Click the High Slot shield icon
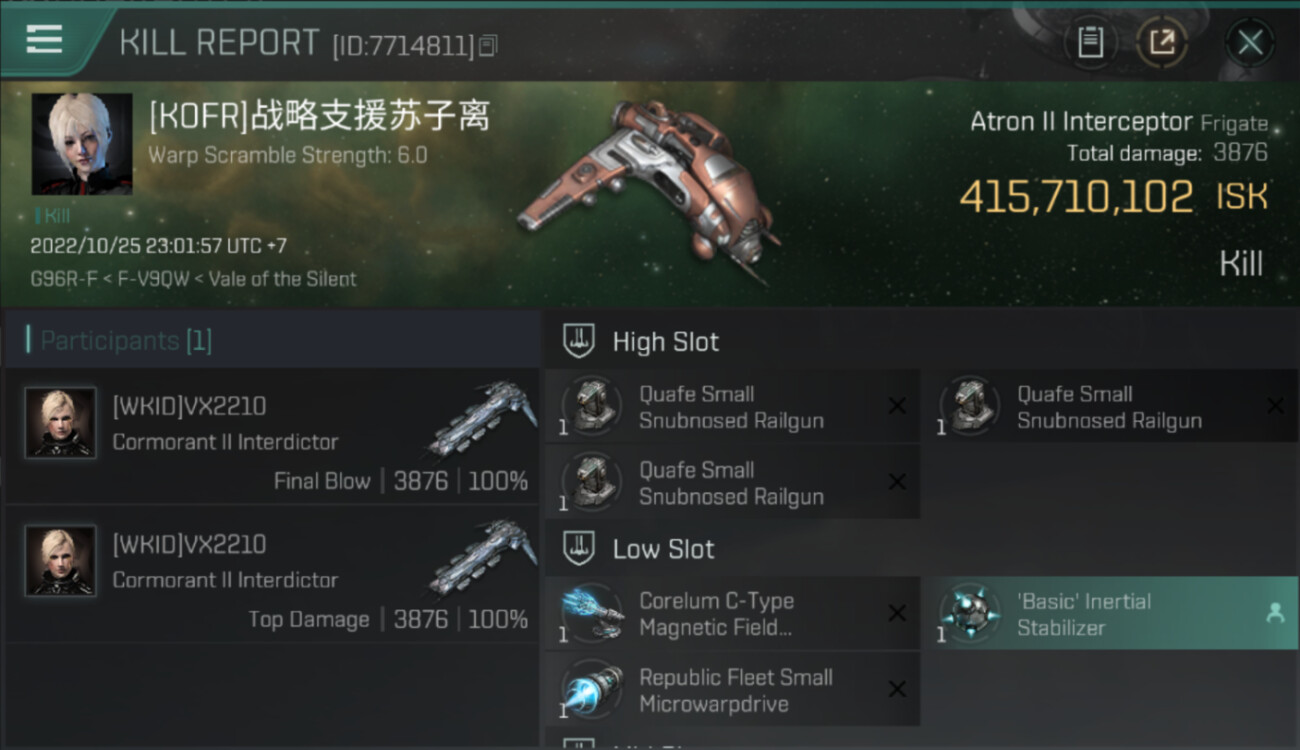 pyautogui.click(x=578, y=341)
